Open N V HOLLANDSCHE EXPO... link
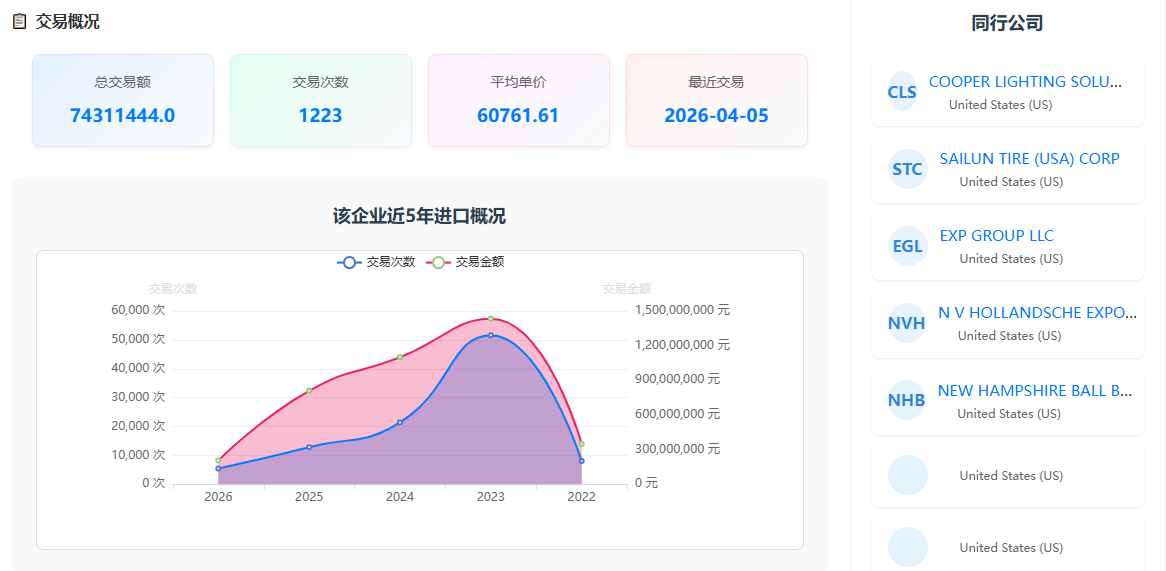Screen dimensions: 1166x571 pos(1037,312)
